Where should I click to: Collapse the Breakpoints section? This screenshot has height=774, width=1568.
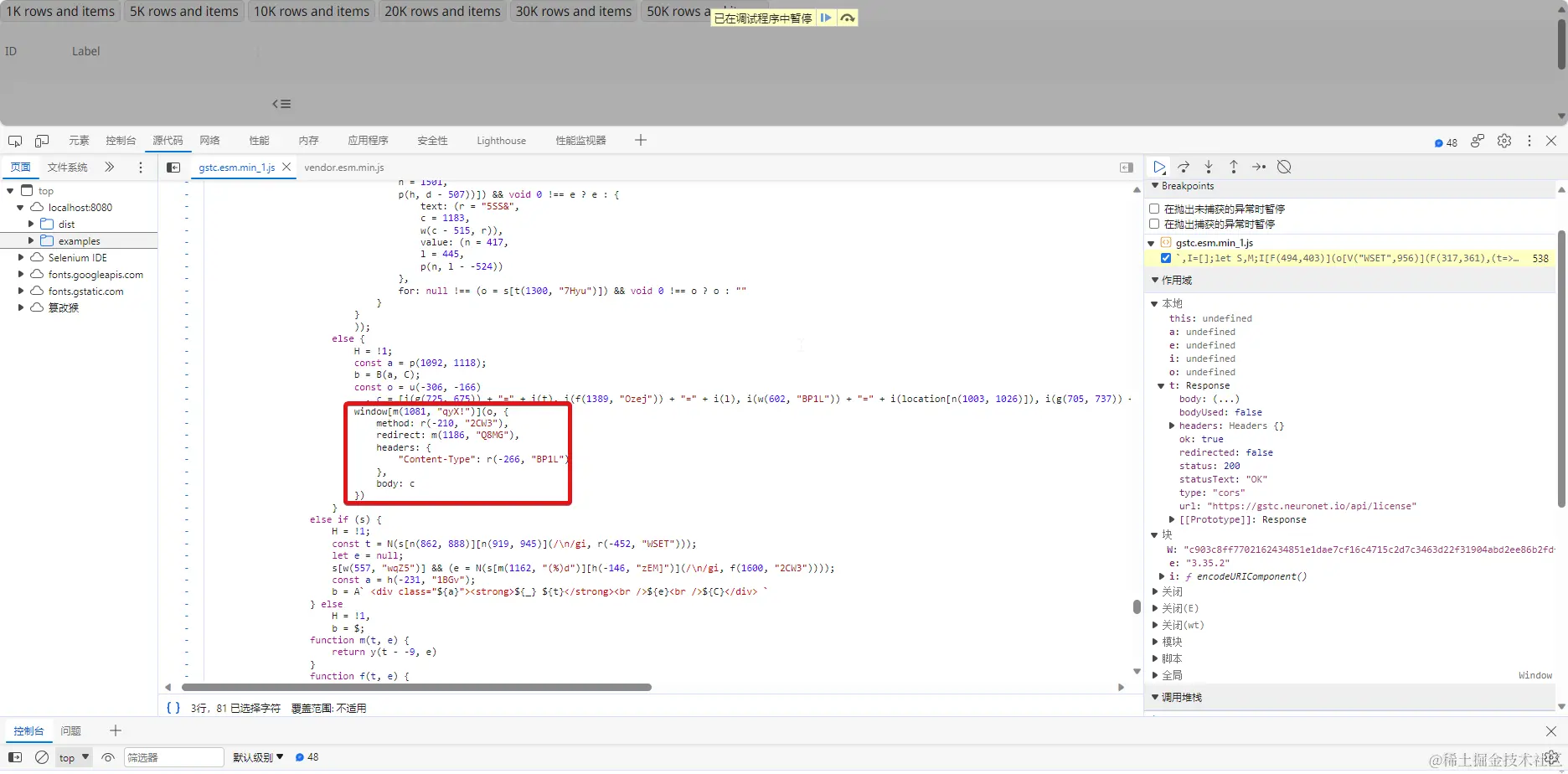click(1156, 186)
